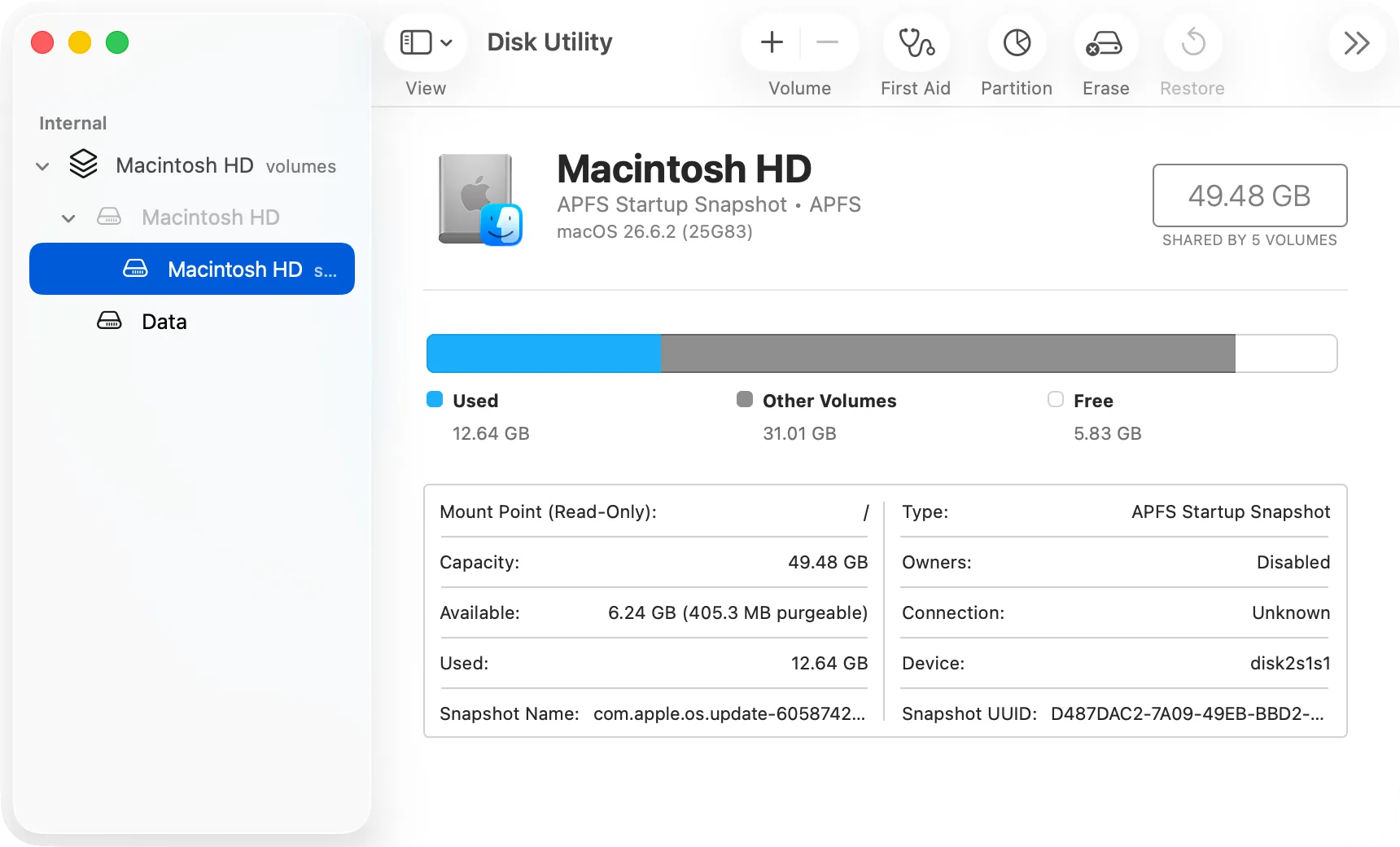The height and width of the screenshot is (847, 1400).
Task: Click the 'SHARED BY 5 VOLUMES' label
Action: (x=1249, y=240)
